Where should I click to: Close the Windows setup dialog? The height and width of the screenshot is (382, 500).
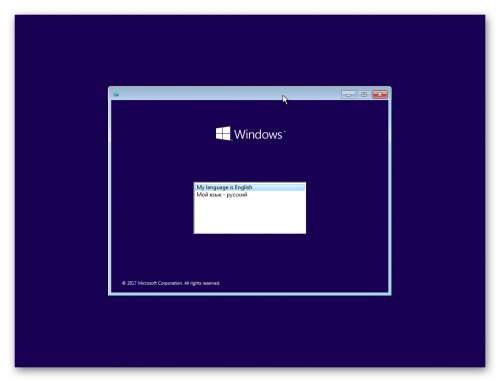tap(380, 95)
